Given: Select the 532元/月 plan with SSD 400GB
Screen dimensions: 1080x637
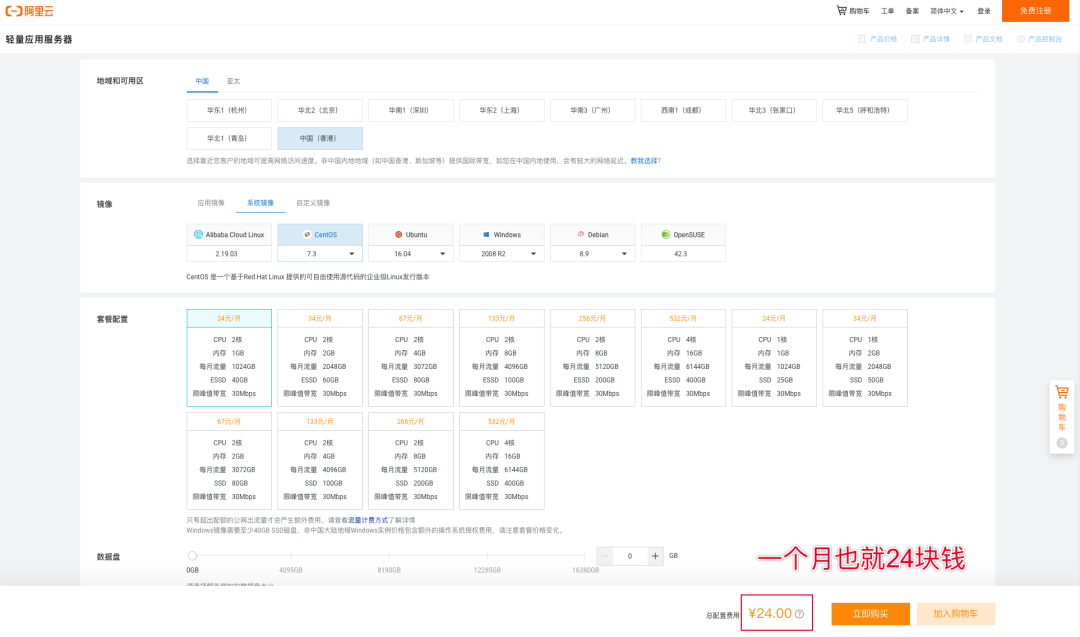Looking at the screenshot, I should (501, 461).
